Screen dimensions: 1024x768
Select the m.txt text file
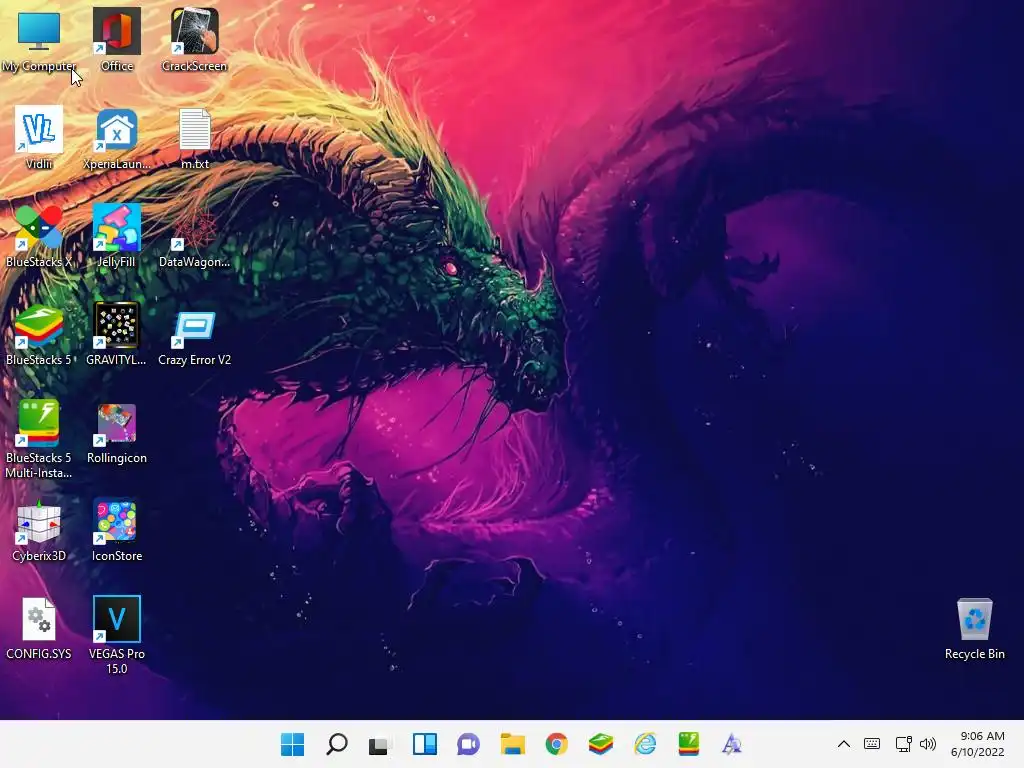coord(195,138)
